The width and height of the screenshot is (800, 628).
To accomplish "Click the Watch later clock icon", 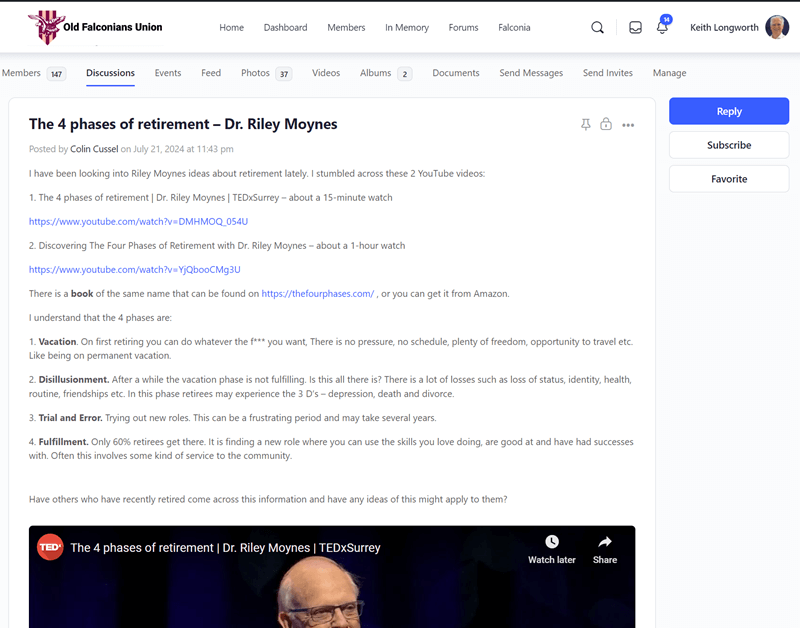I will [x=552, y=542].
